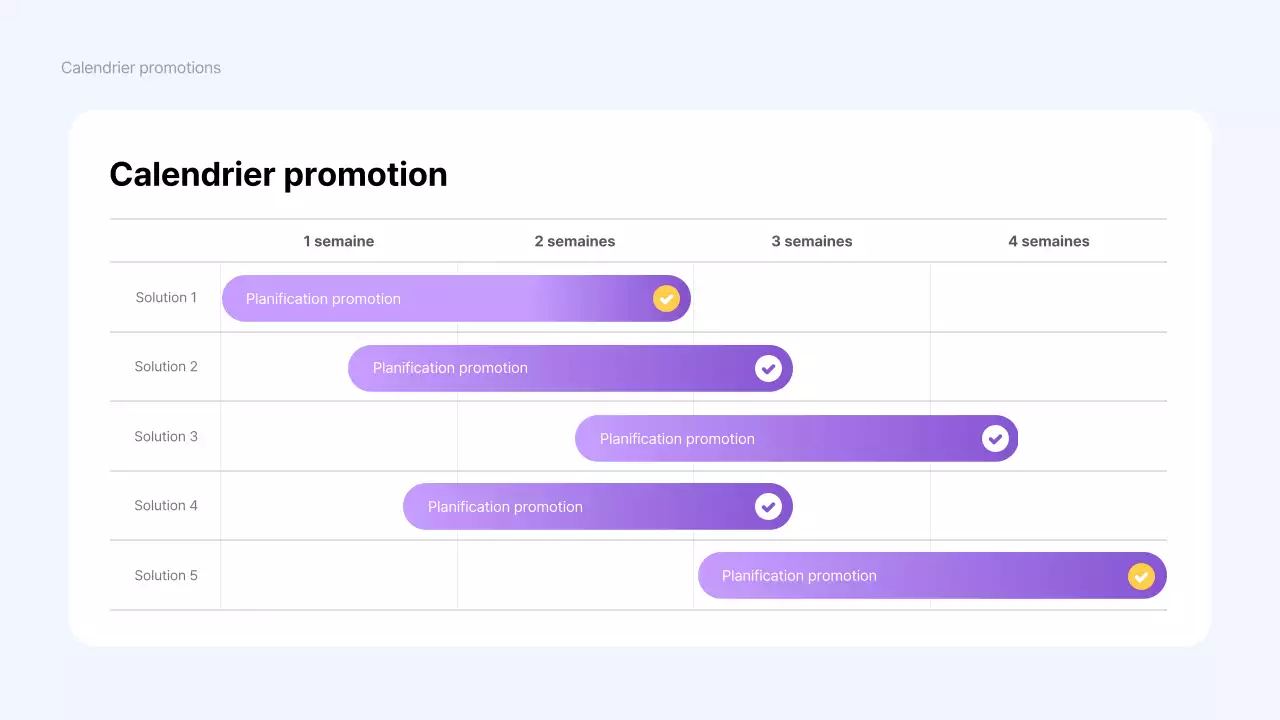The width and height of the screenshot is (1280, 720).
Task: Select the Solution 4 row label
Action: pos(166,505)
